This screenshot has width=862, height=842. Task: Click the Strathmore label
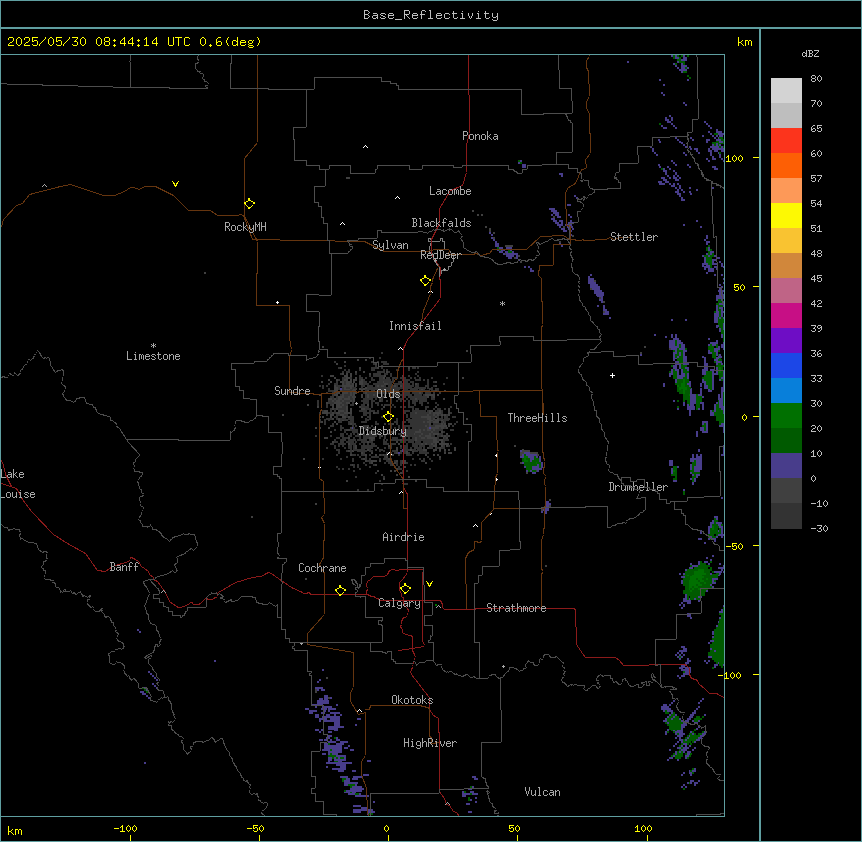[x=516, y=608]
